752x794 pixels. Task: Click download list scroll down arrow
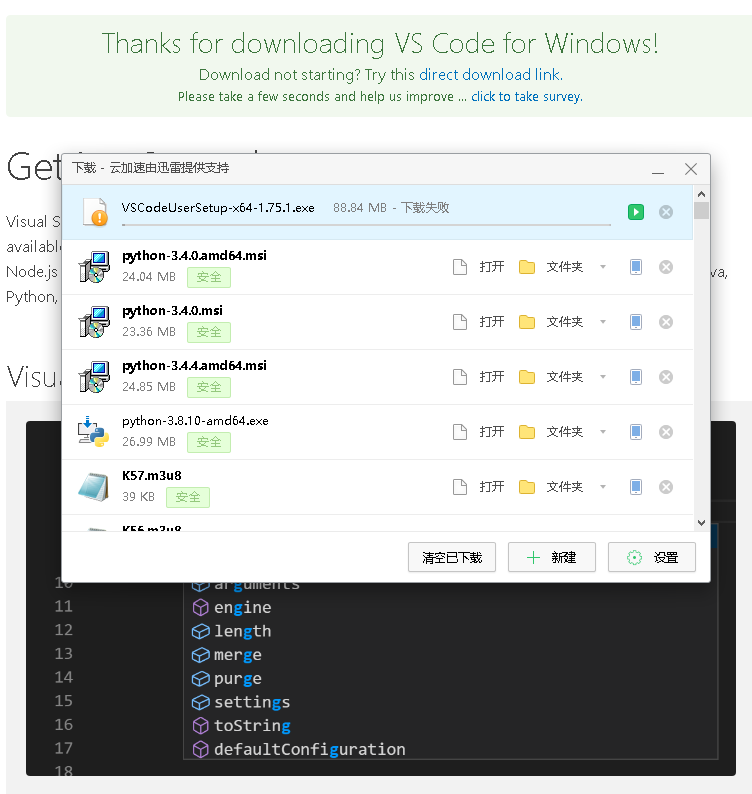tap(701, 523)
